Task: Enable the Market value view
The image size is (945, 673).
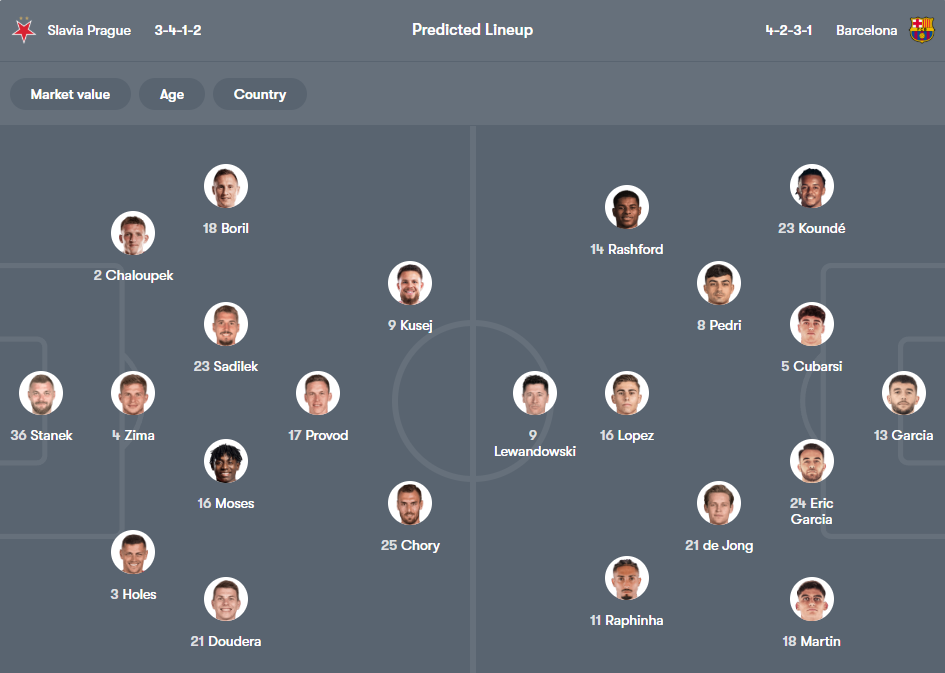Action: click(x=69, y=94)
